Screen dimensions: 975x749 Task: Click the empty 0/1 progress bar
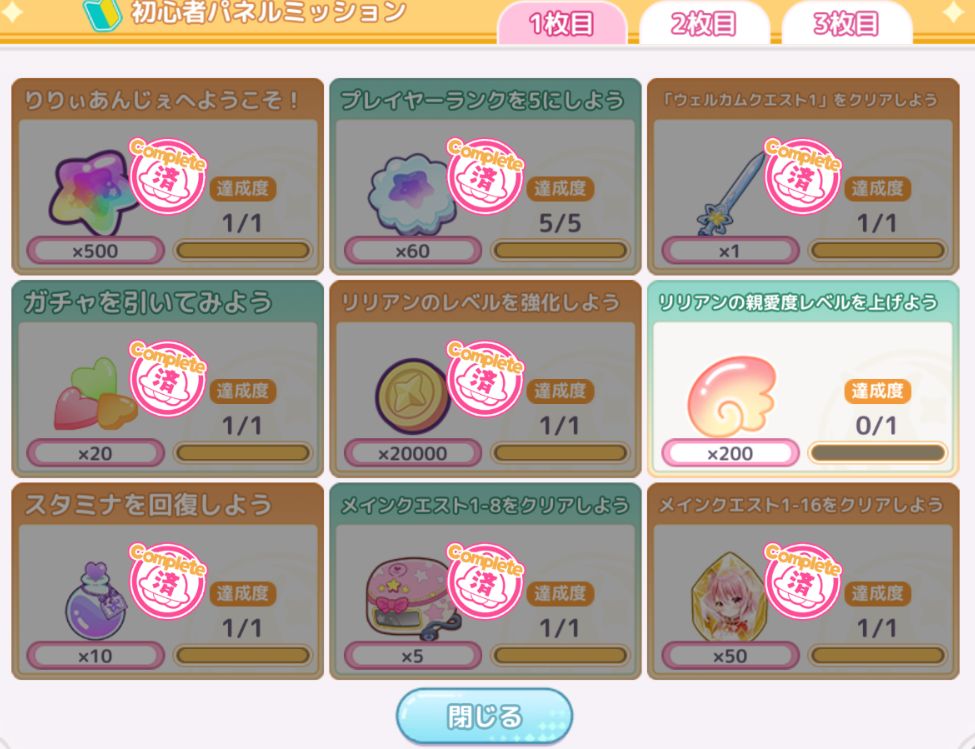tap(877, 453)
